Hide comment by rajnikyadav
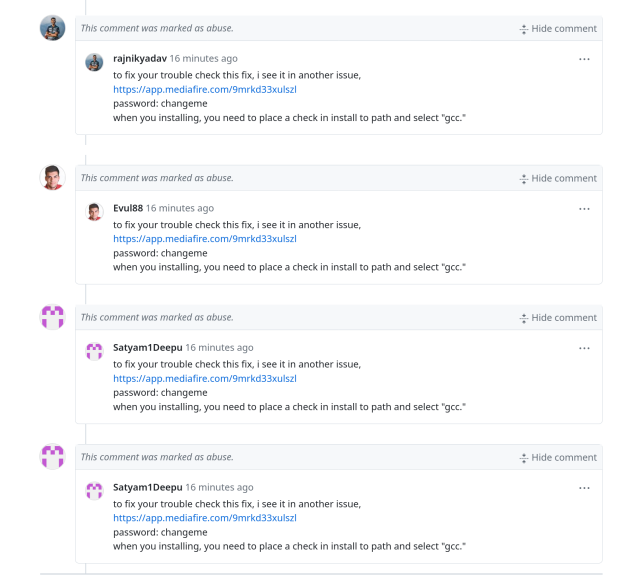Viewport: 640px width, 575px height. point(558,29)
